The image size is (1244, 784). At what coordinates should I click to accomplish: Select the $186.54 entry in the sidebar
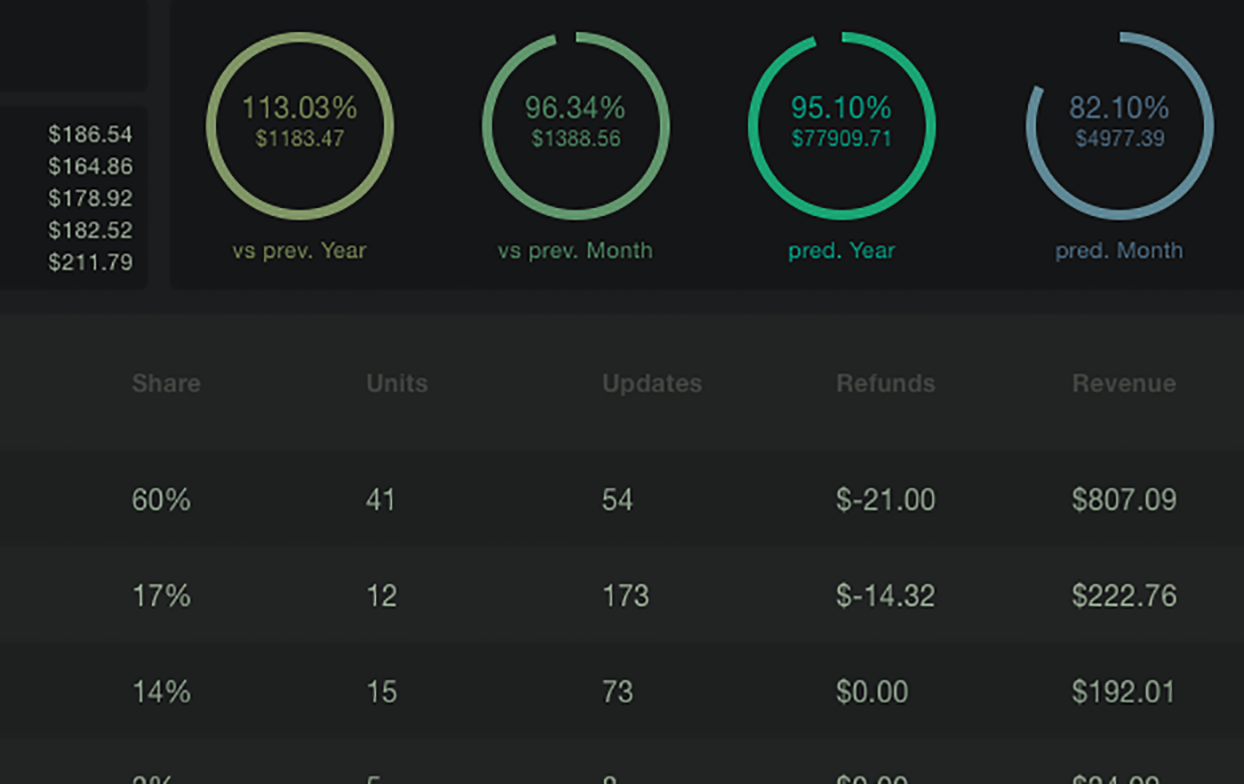88,134
